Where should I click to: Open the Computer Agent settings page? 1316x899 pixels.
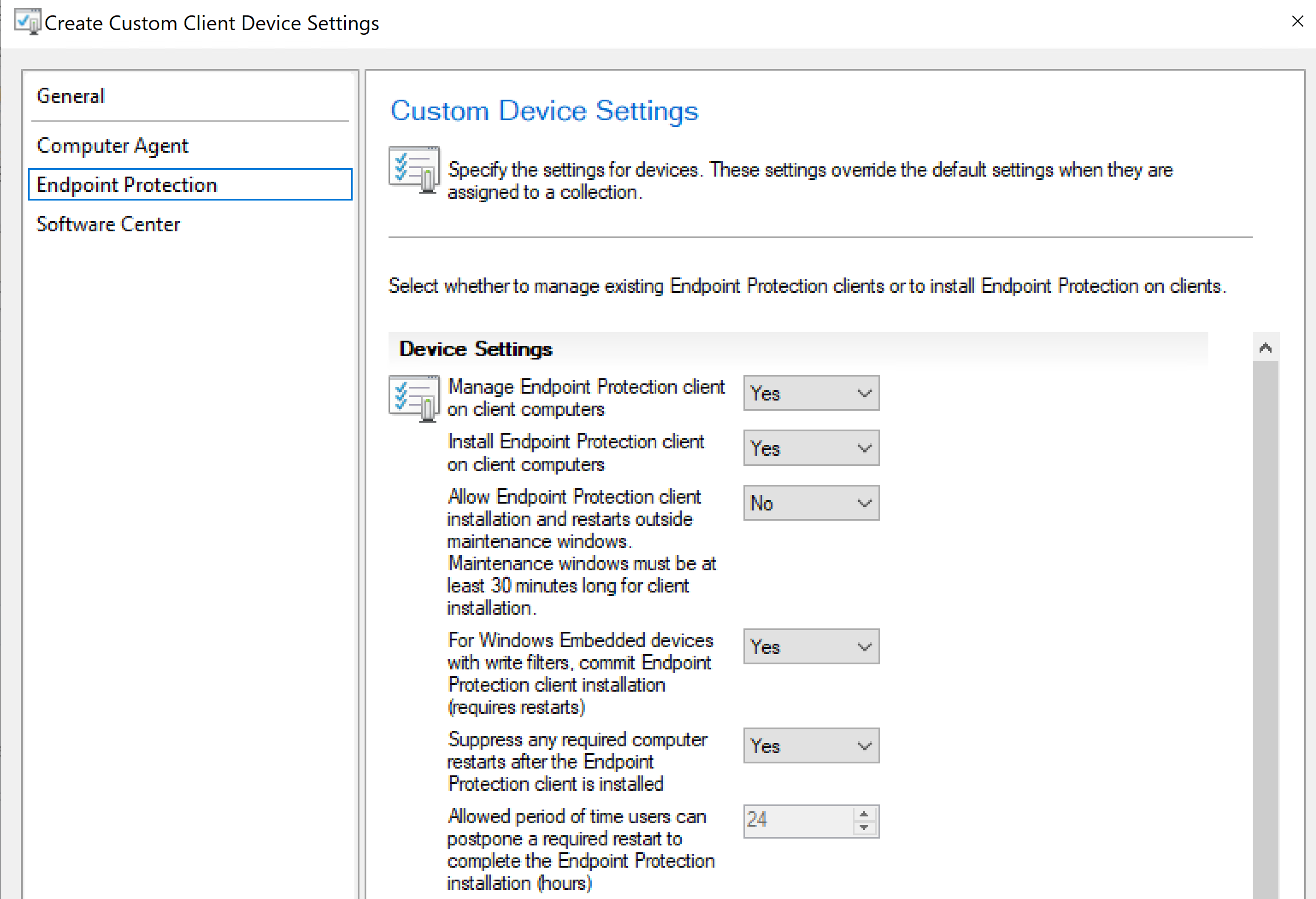coord(112,146)
